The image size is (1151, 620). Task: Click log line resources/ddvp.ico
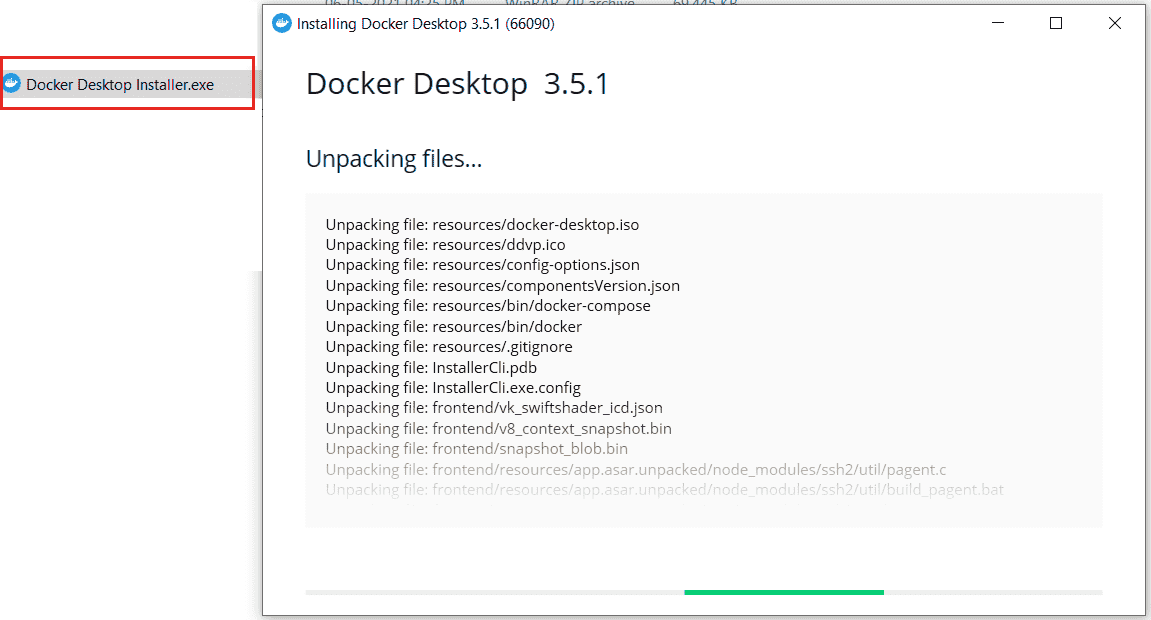[446, 244]
